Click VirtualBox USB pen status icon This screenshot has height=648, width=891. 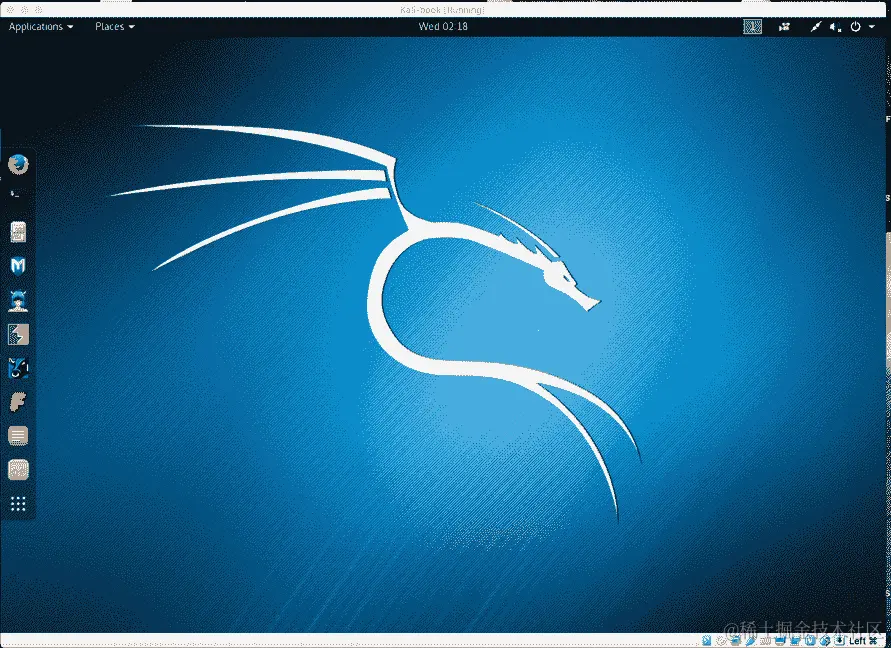[751, 641]
